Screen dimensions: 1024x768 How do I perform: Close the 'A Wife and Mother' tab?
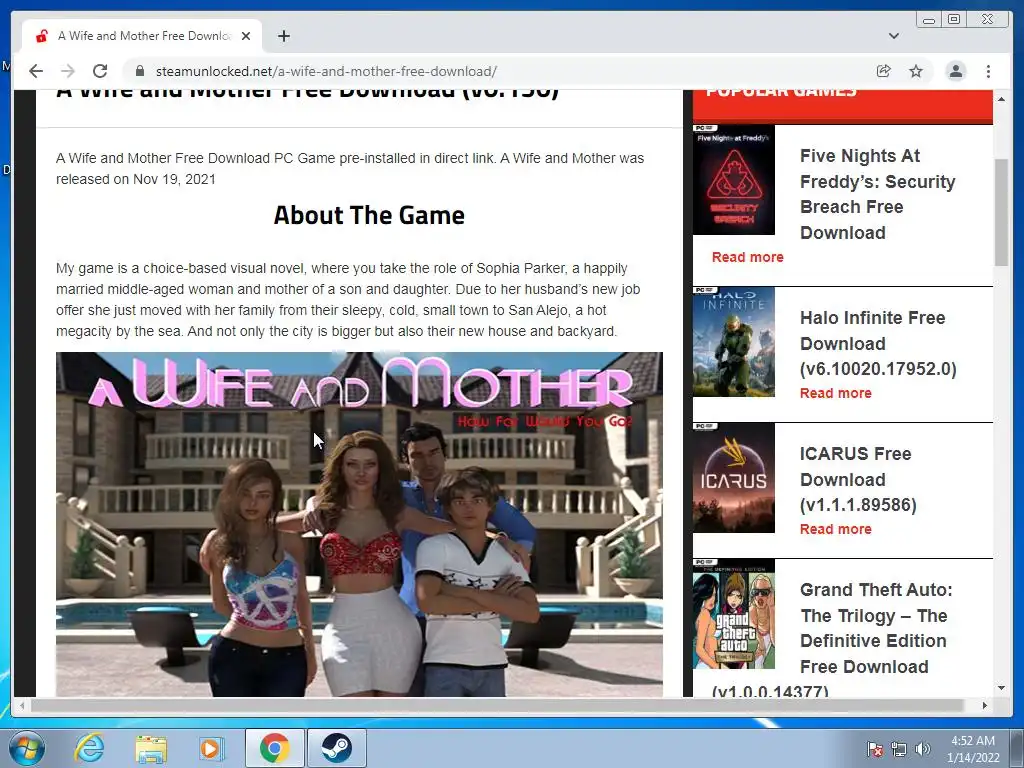point(246,36)
